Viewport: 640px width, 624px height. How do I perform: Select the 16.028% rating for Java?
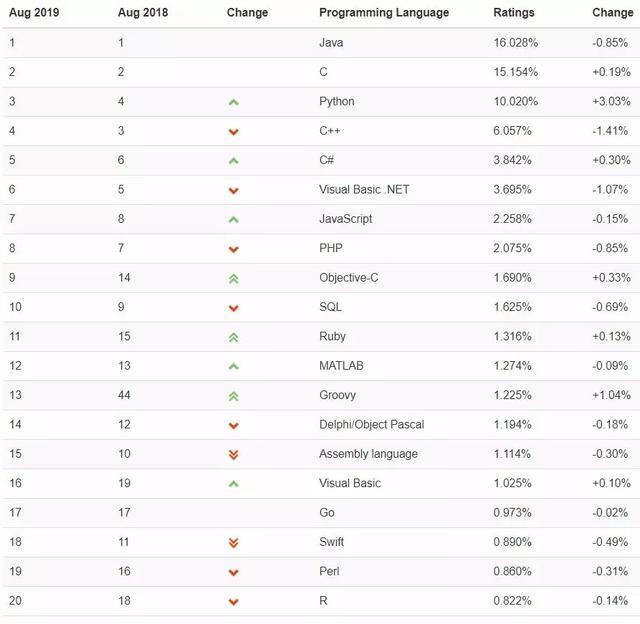click(x=516, y=42)
